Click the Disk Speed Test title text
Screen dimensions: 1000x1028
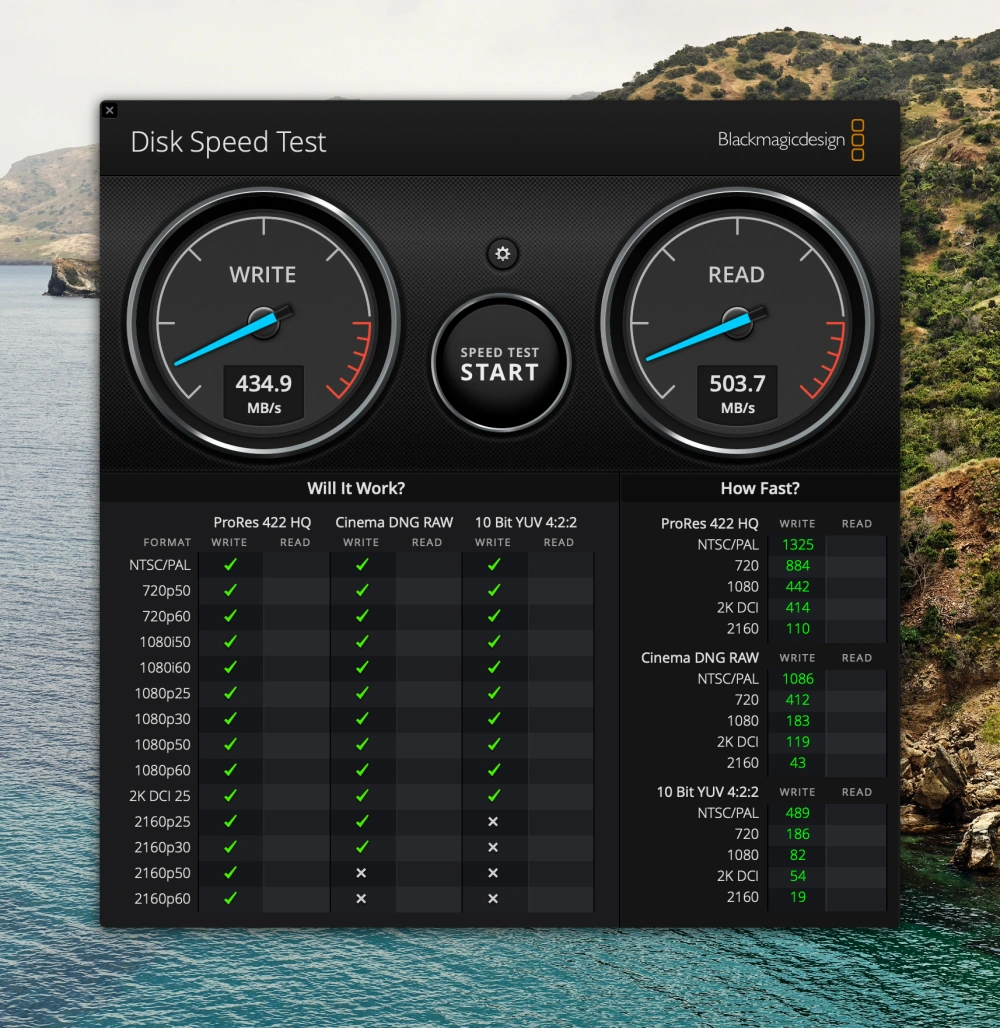228,142
